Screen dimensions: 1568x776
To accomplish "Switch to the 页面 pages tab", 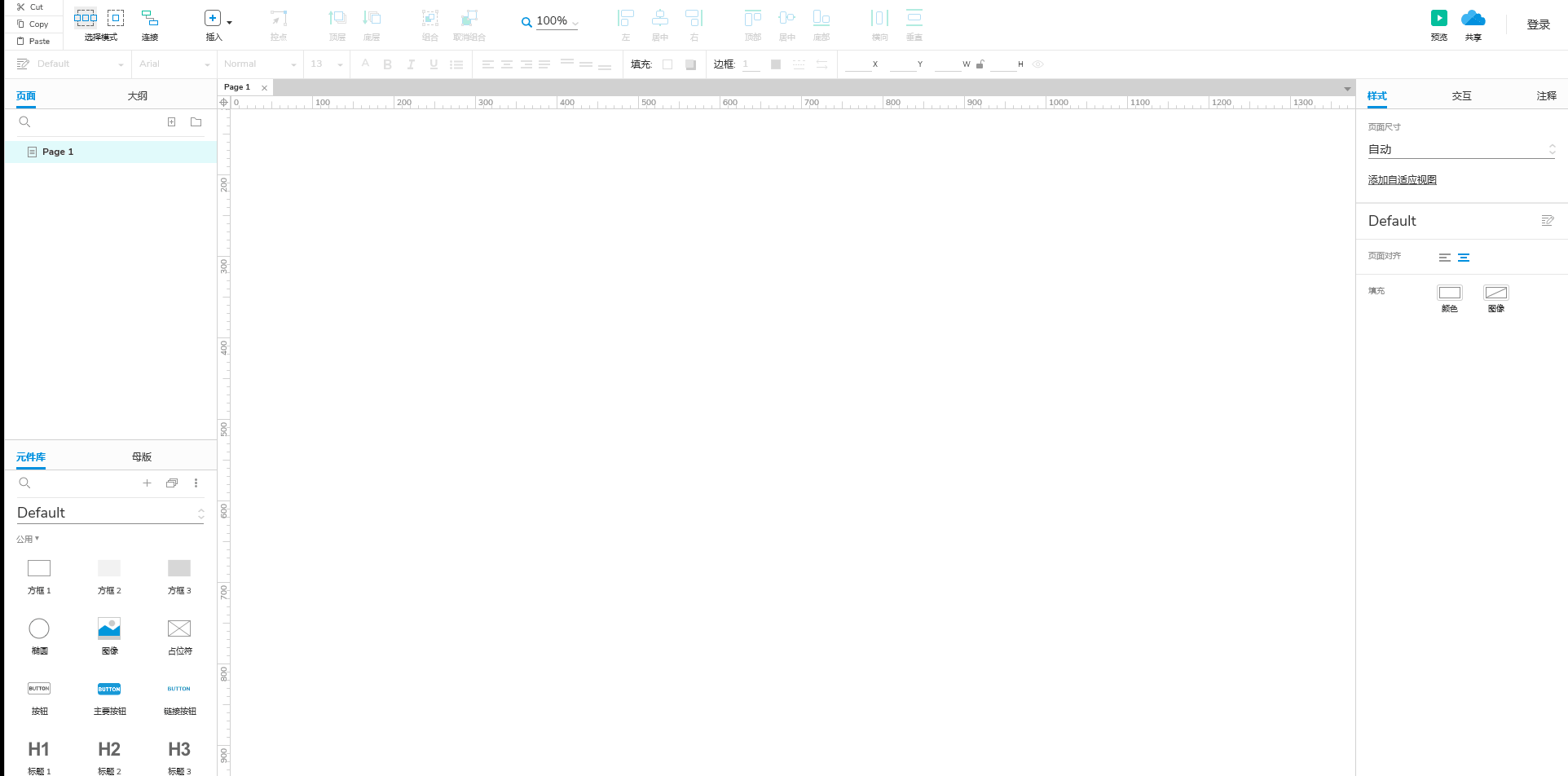I will [x=26, y=96].
